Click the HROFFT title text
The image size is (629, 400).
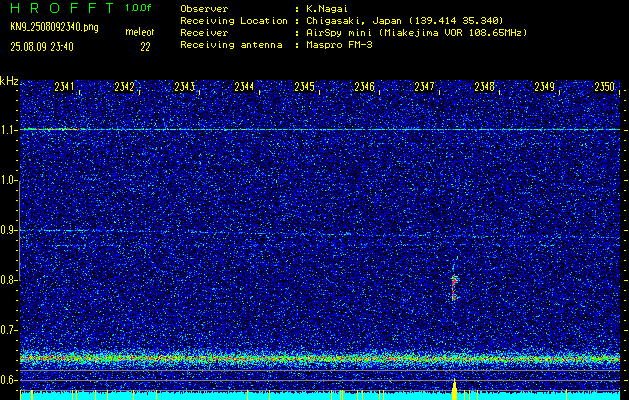[62, 8]
